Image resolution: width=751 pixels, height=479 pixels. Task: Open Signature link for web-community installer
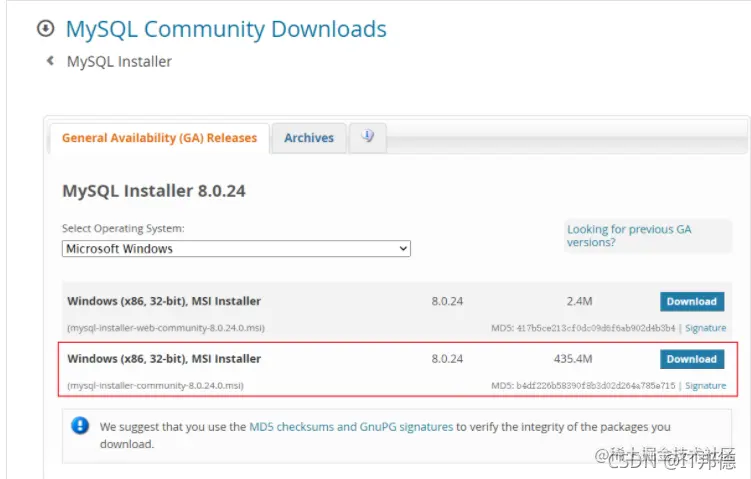(705, 328)
